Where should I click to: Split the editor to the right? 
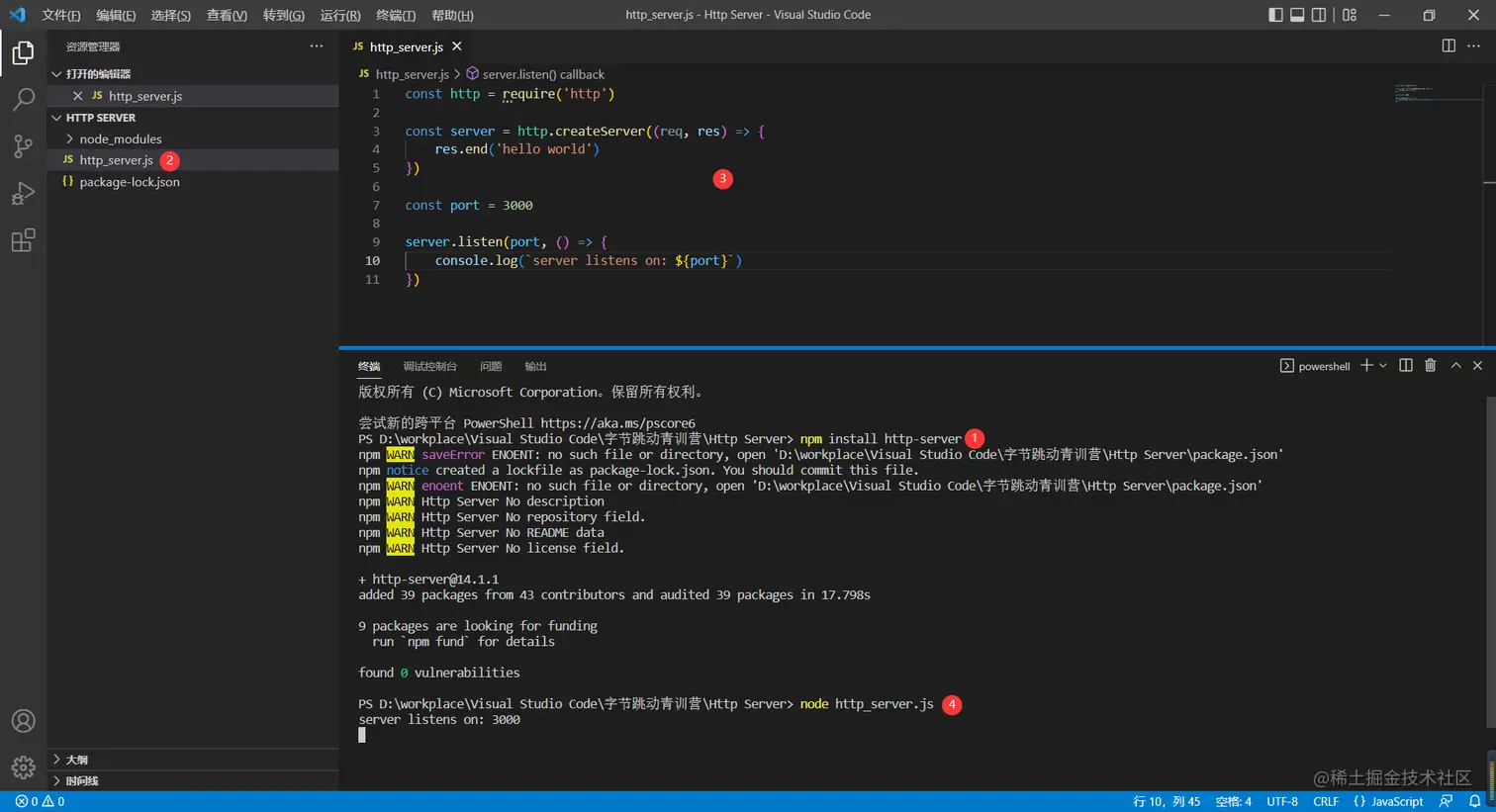(1449, 45)
